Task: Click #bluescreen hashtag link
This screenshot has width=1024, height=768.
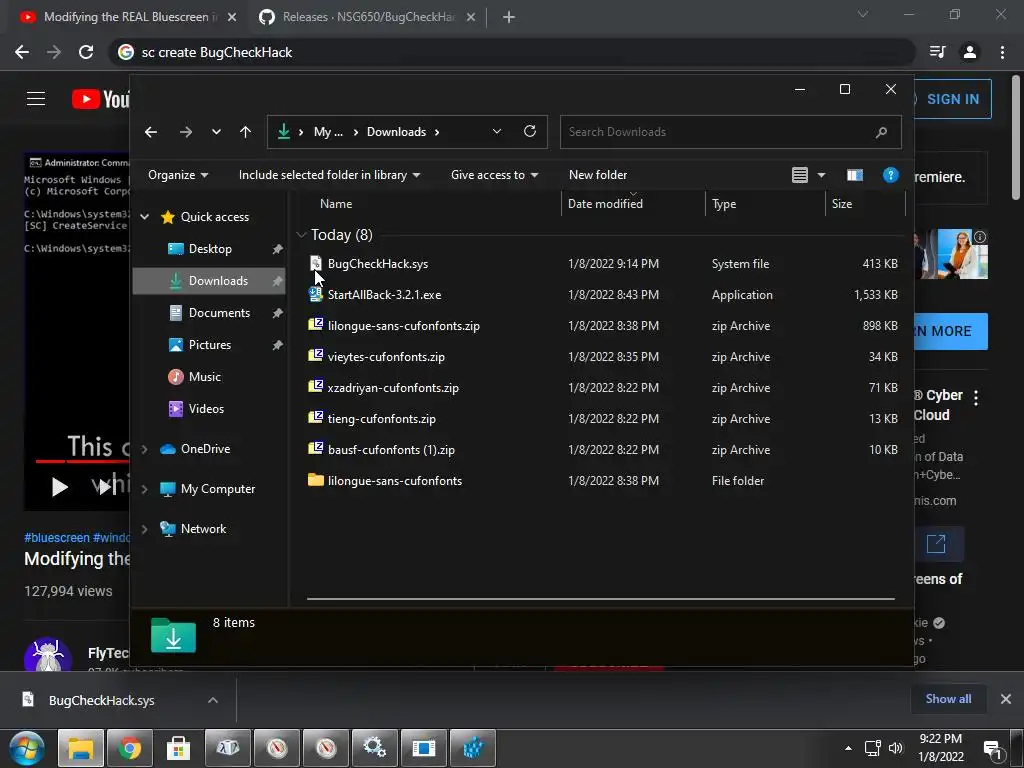Action: [x=57, y=537]
